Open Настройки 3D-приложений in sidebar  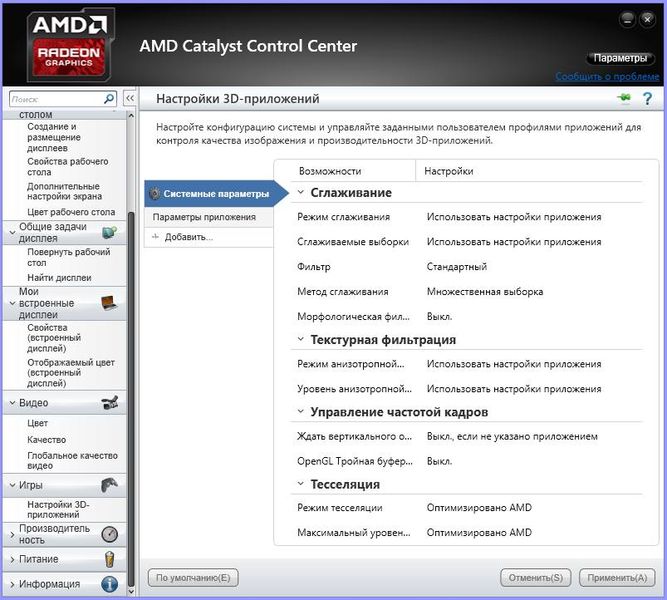click(x=58, y=509)
